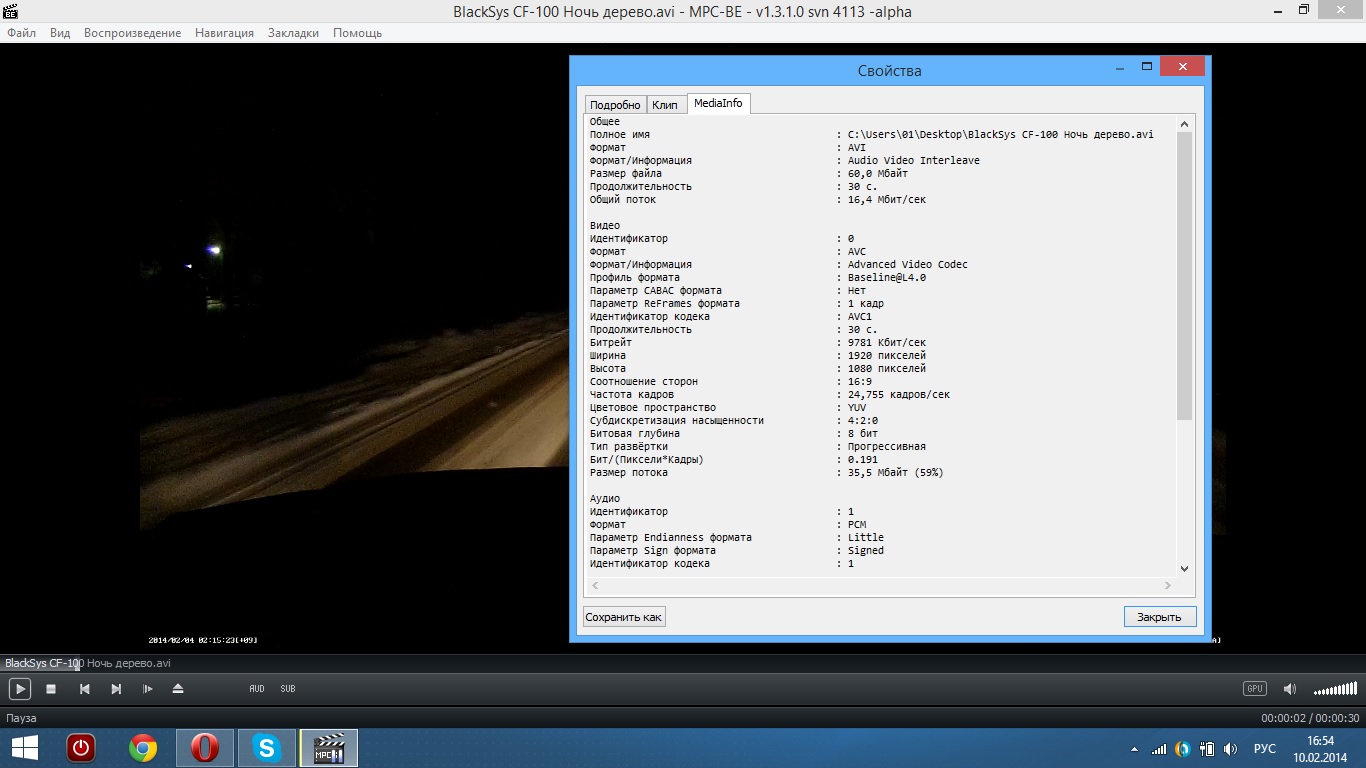Switch to the Подробно tab
Screen dimensions: 1366x768
click(615, 105)
